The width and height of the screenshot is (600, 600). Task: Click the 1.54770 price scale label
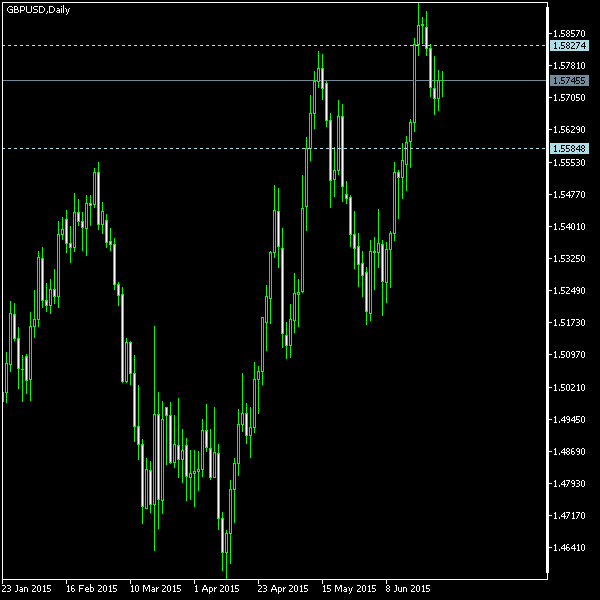point(569,195)
